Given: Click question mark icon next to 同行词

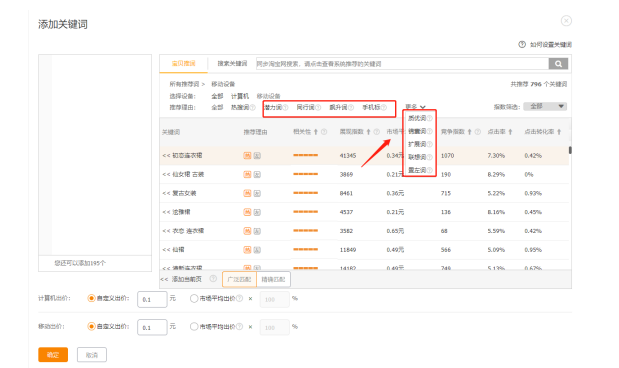Looking at the screenshot, I should click(318, 107).
